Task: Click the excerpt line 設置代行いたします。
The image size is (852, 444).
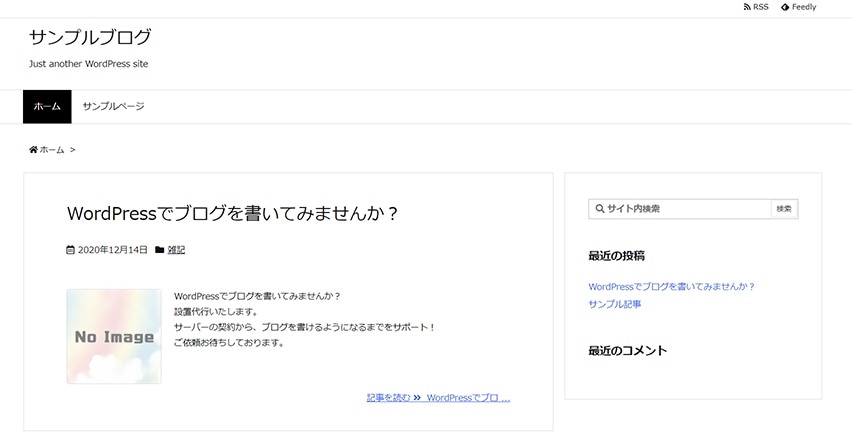Action: pos(216,312)
